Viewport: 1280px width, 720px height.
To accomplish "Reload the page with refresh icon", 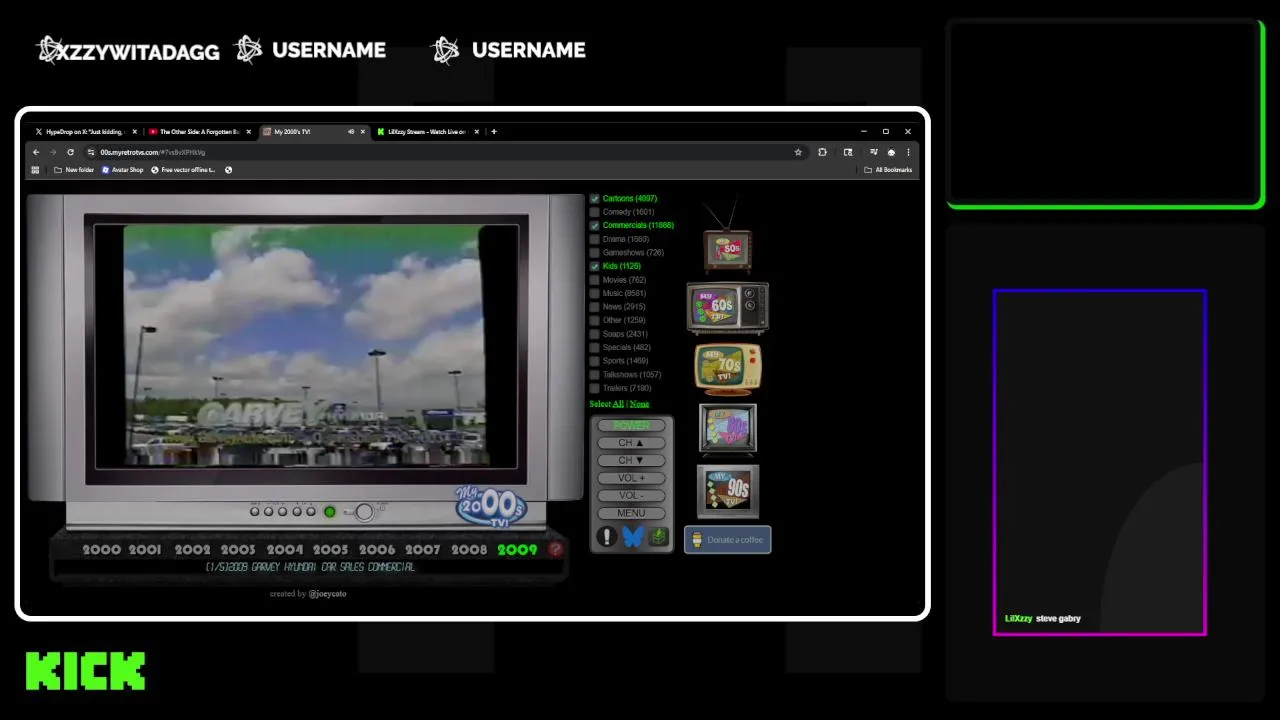I will click(70, 152).
